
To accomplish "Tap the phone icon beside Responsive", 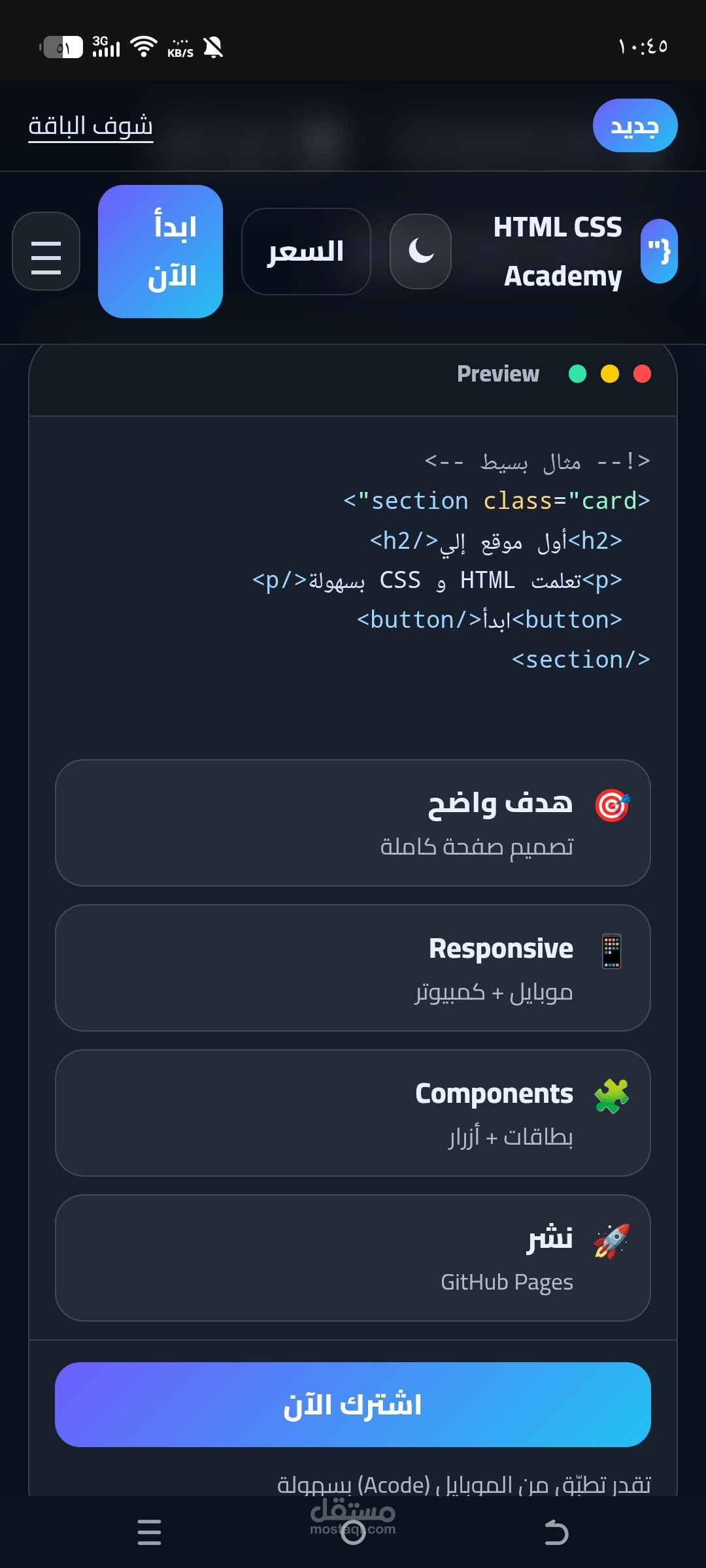I will pyautogui.click(x=611, y=951).
